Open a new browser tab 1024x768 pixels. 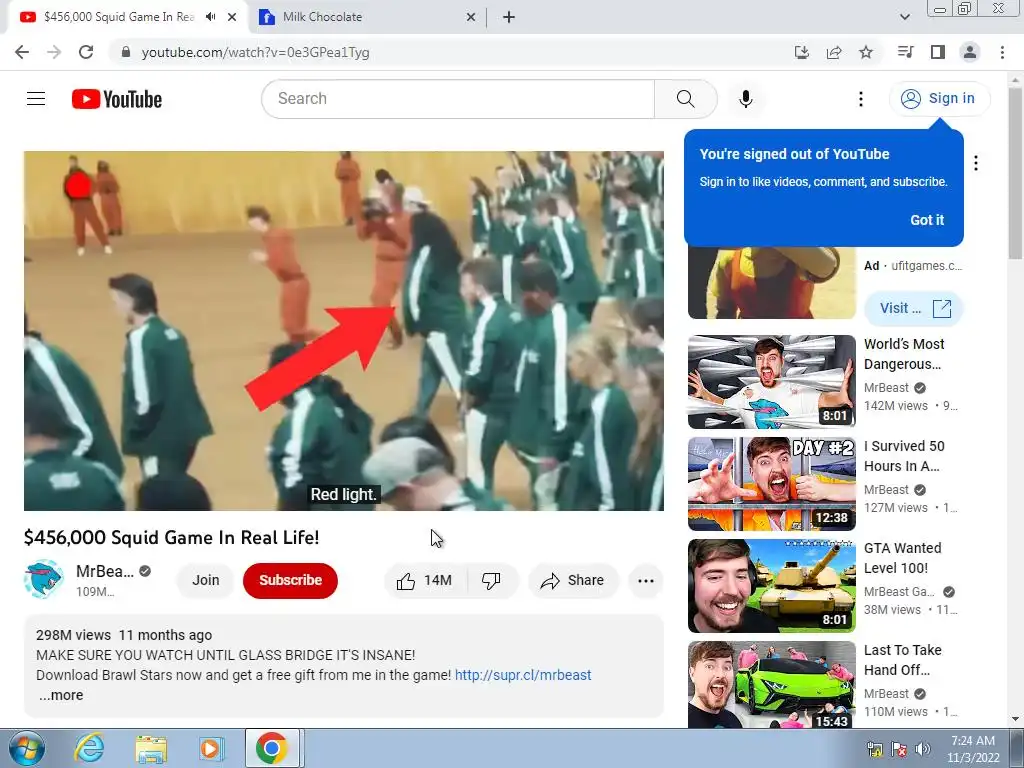tap(509, 17)
